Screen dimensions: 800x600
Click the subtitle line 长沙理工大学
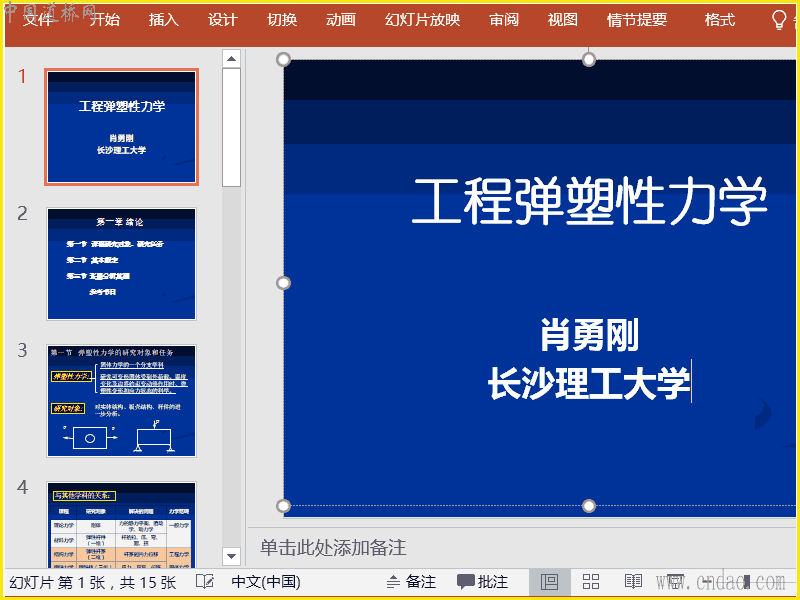pyautogui.click(x=589, y=384)
